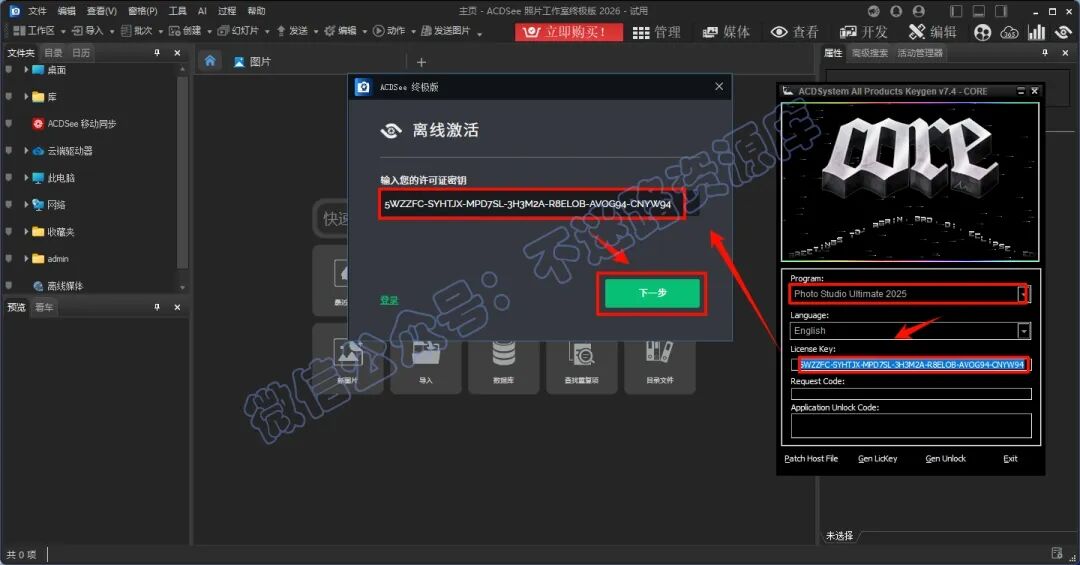Viewport: 1080px width, 565px height.
Task: Click the red 立即购买 buy now button
Action: click(569, 32)
